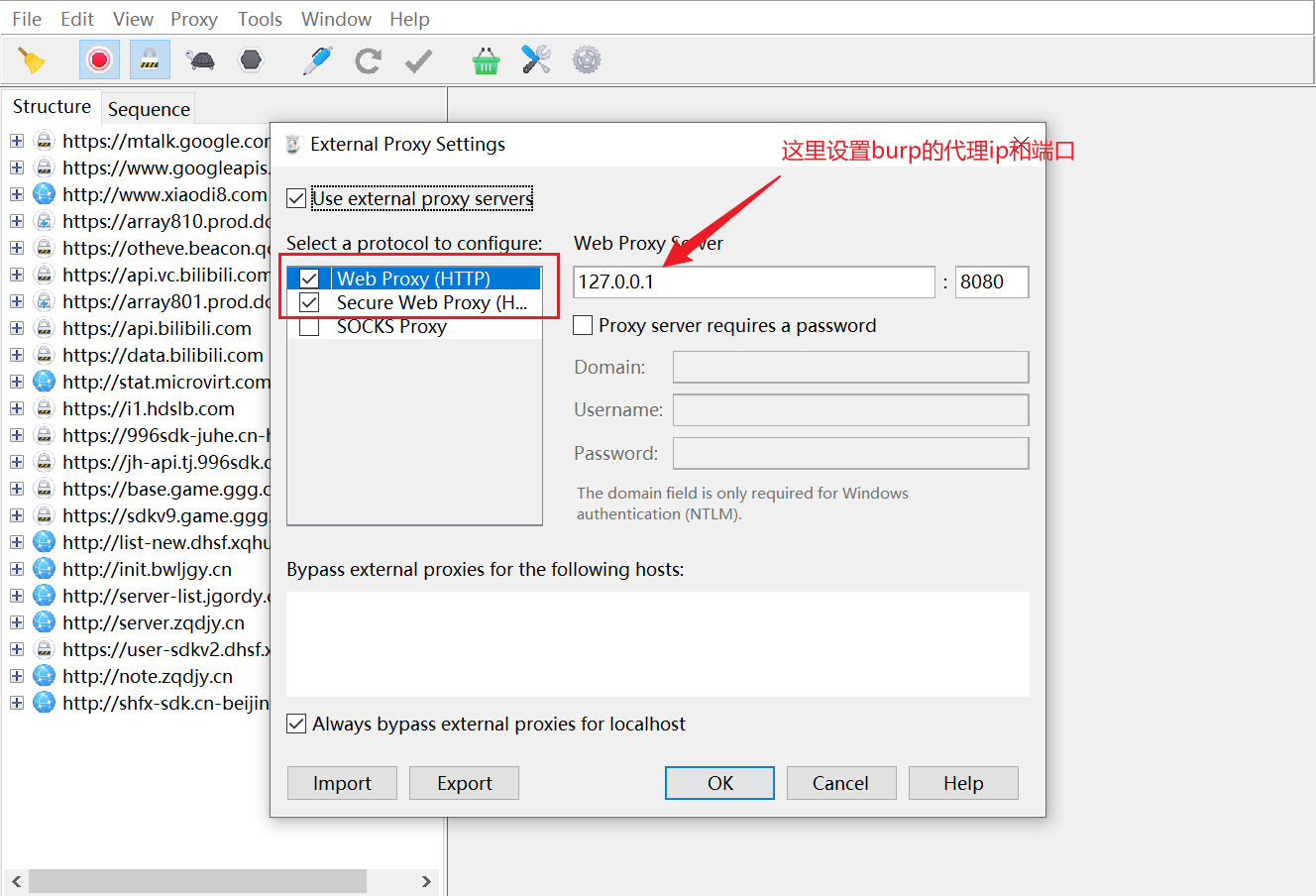Expand the https://api.vc.bilibili.com node
Viewport: 1316px width, 896px height.
point(17,275)
